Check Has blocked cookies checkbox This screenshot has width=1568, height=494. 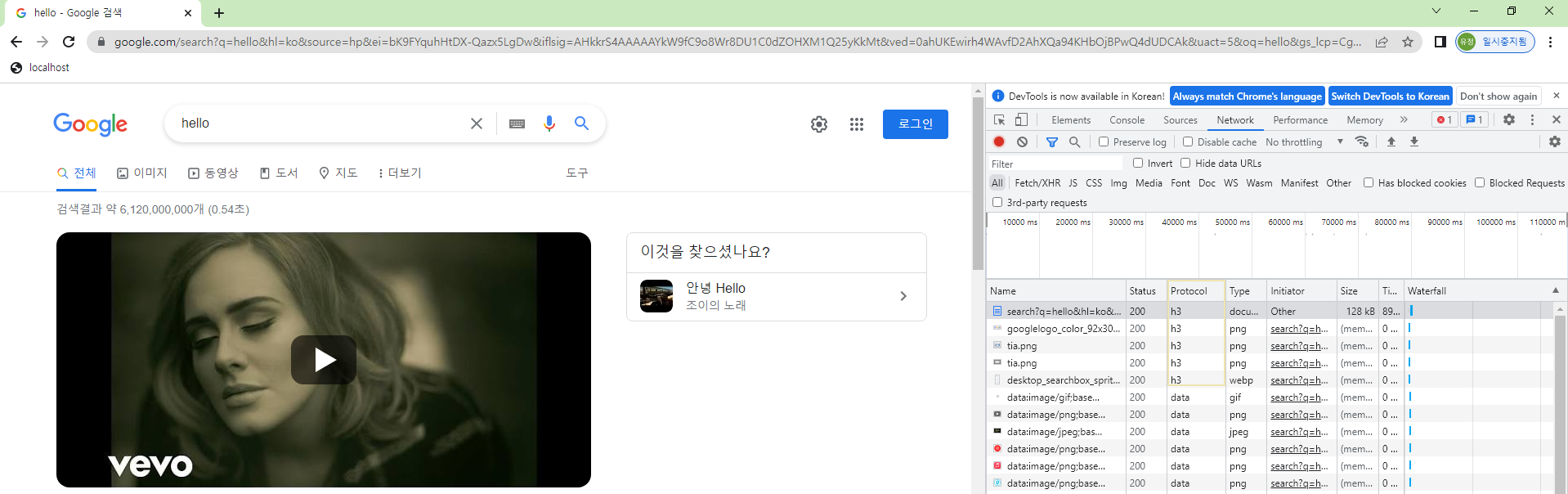(x=1369, y=182)
